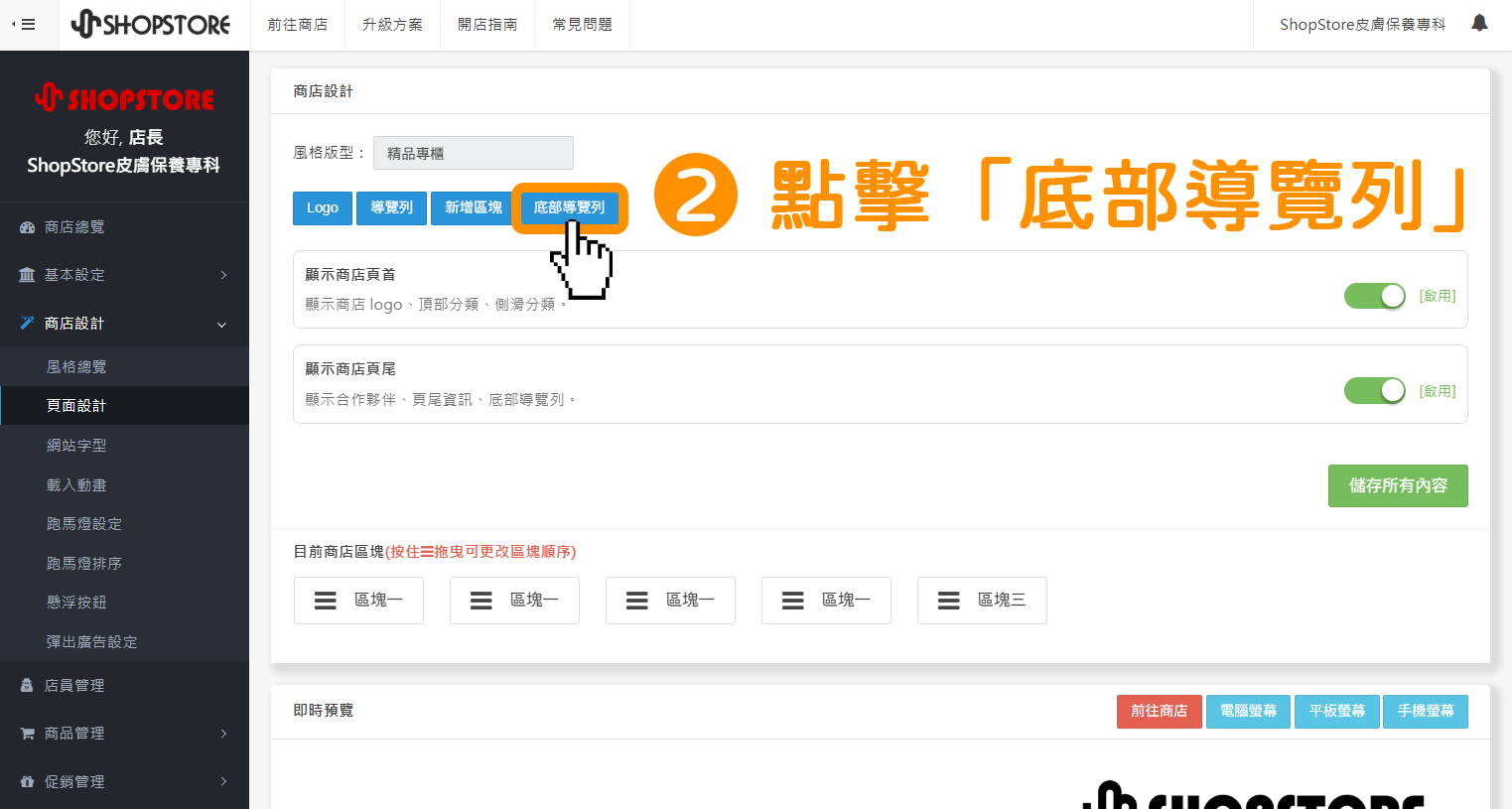This screenshot has height=809, width=1512.
Task: Toggle the 顯示商店頁尾 switch
Action: (1375, 391)
